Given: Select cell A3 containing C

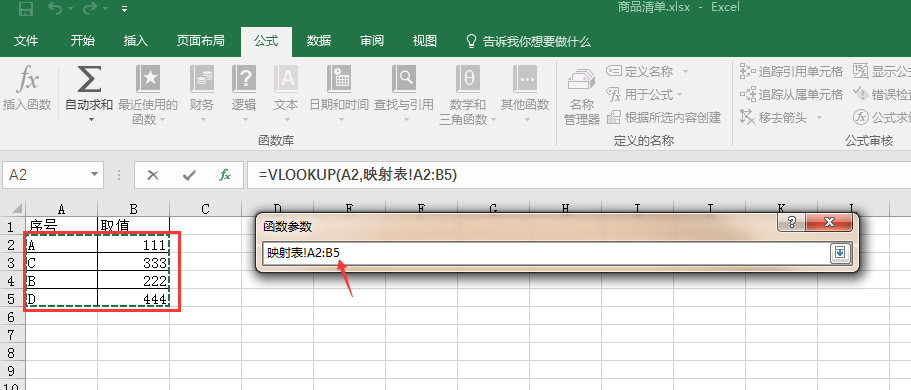Looking at the screenshot, I should 62,262.
